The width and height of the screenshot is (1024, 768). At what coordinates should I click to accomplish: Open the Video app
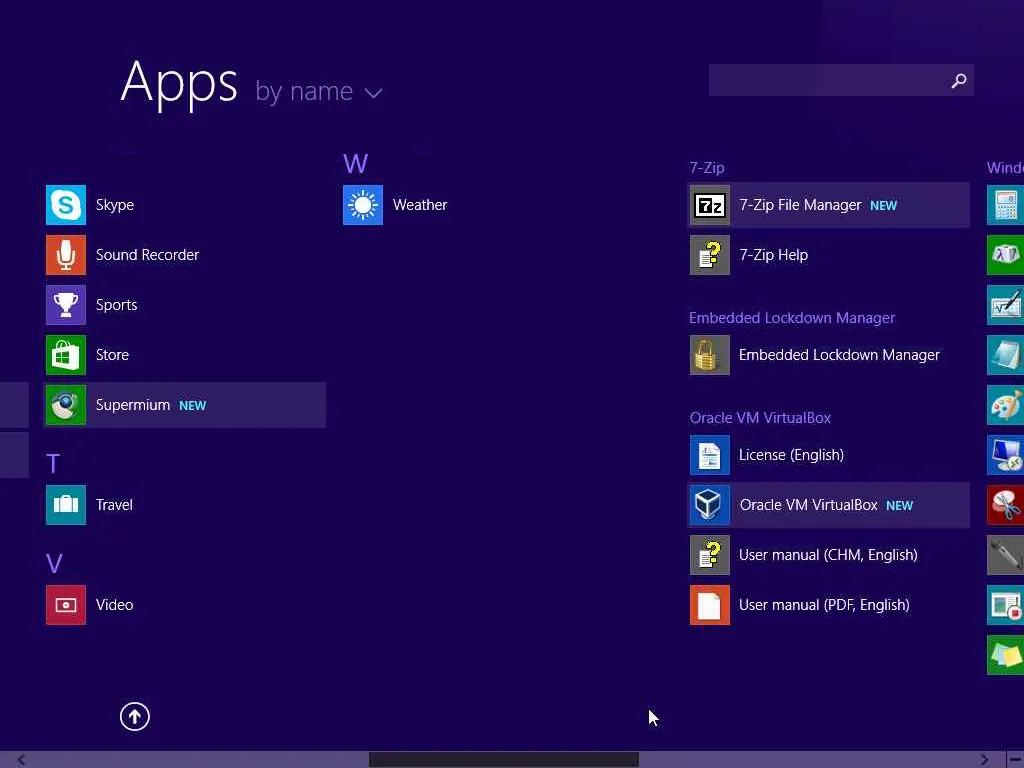184,605
